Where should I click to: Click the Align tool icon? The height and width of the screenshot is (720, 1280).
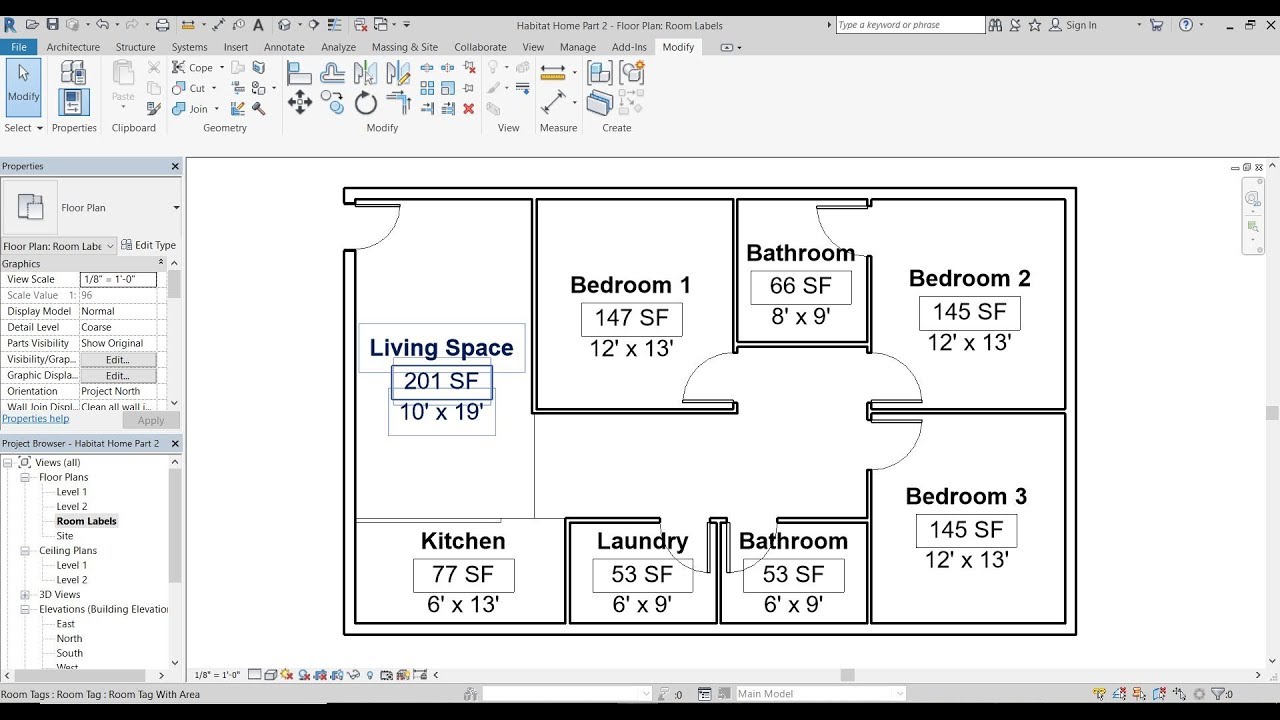299,72
